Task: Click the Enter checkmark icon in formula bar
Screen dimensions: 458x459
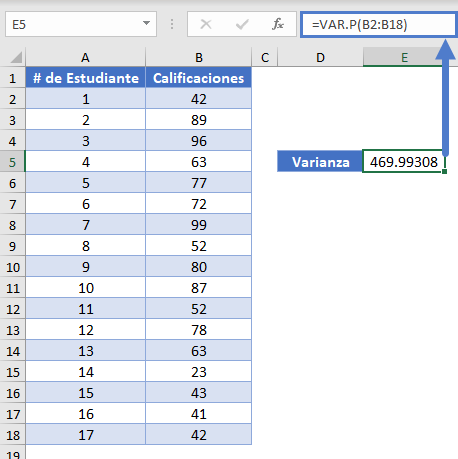Action: 242,24
